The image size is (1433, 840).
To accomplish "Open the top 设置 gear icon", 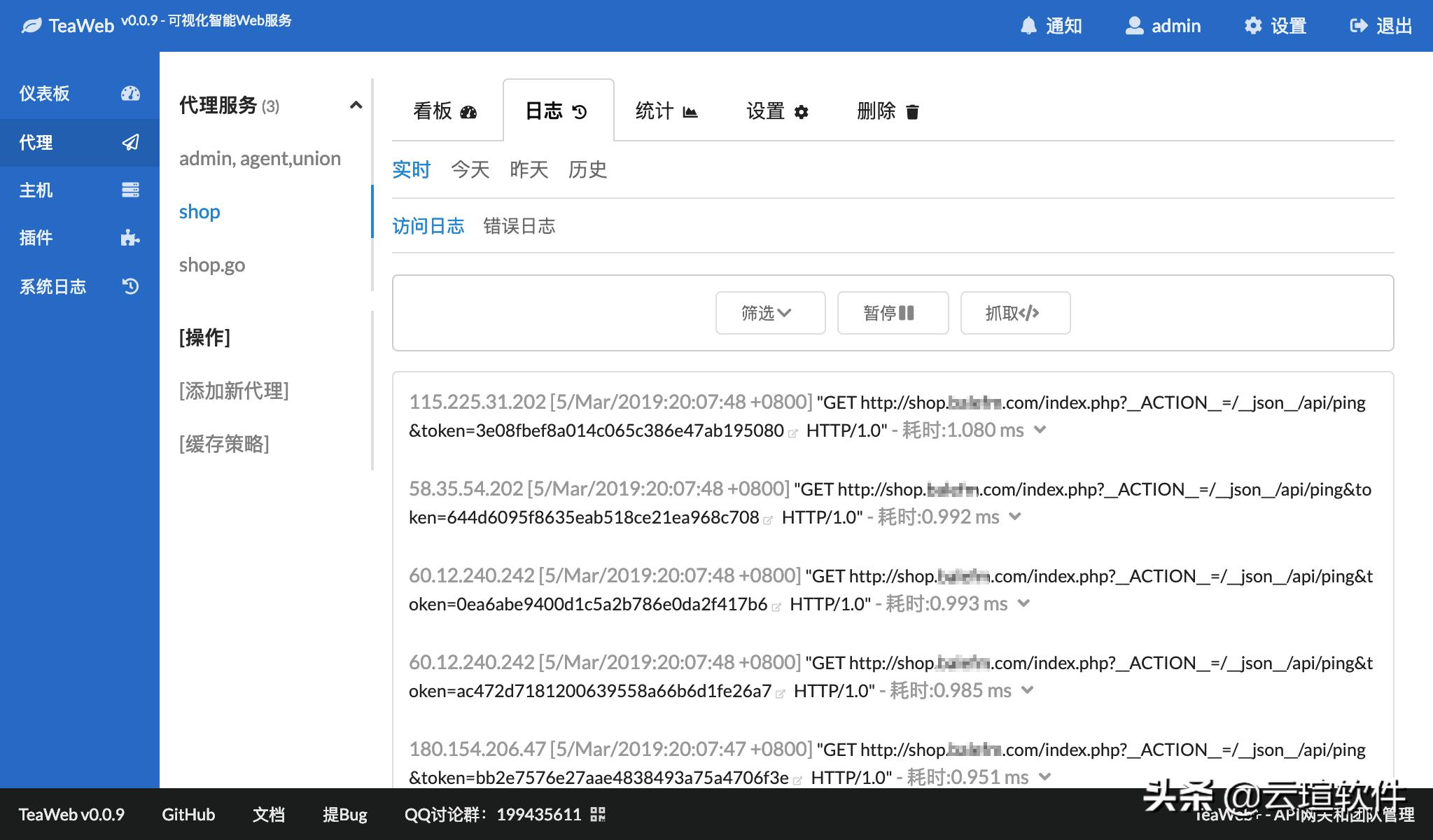I will (x=1253, y=25).
